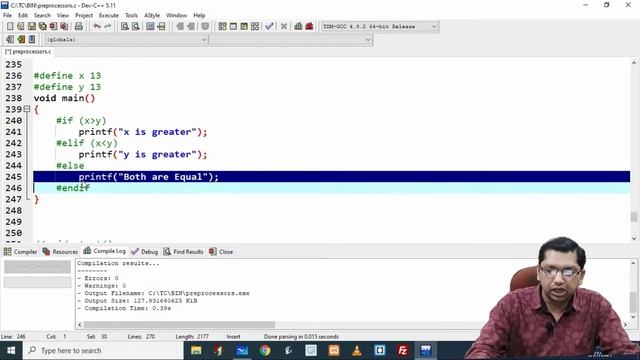Click the Save All toolbar icon

coord(42,27)
